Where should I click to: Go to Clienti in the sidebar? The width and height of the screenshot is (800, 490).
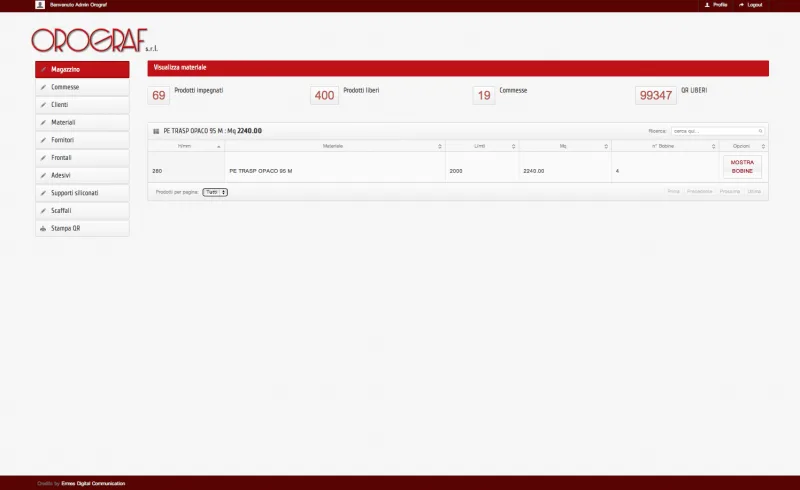(x=82, y=105)
